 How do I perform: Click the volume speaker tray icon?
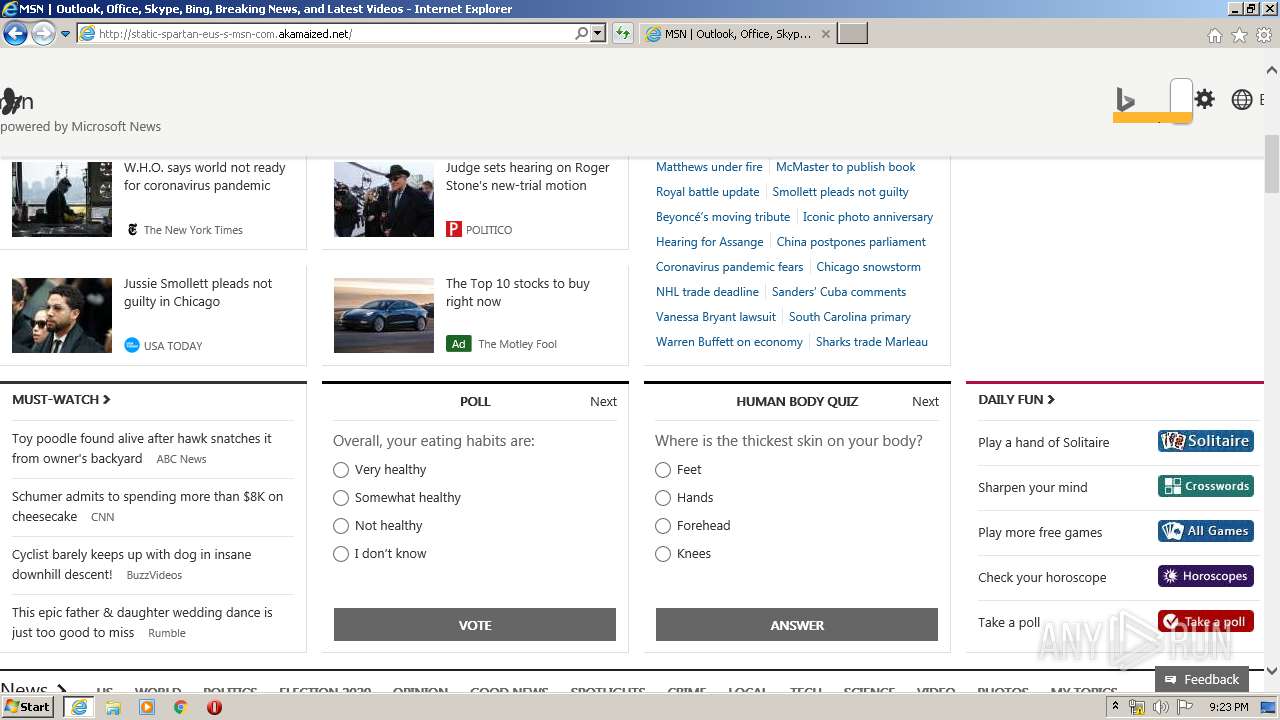click(x=1160, y=707)
